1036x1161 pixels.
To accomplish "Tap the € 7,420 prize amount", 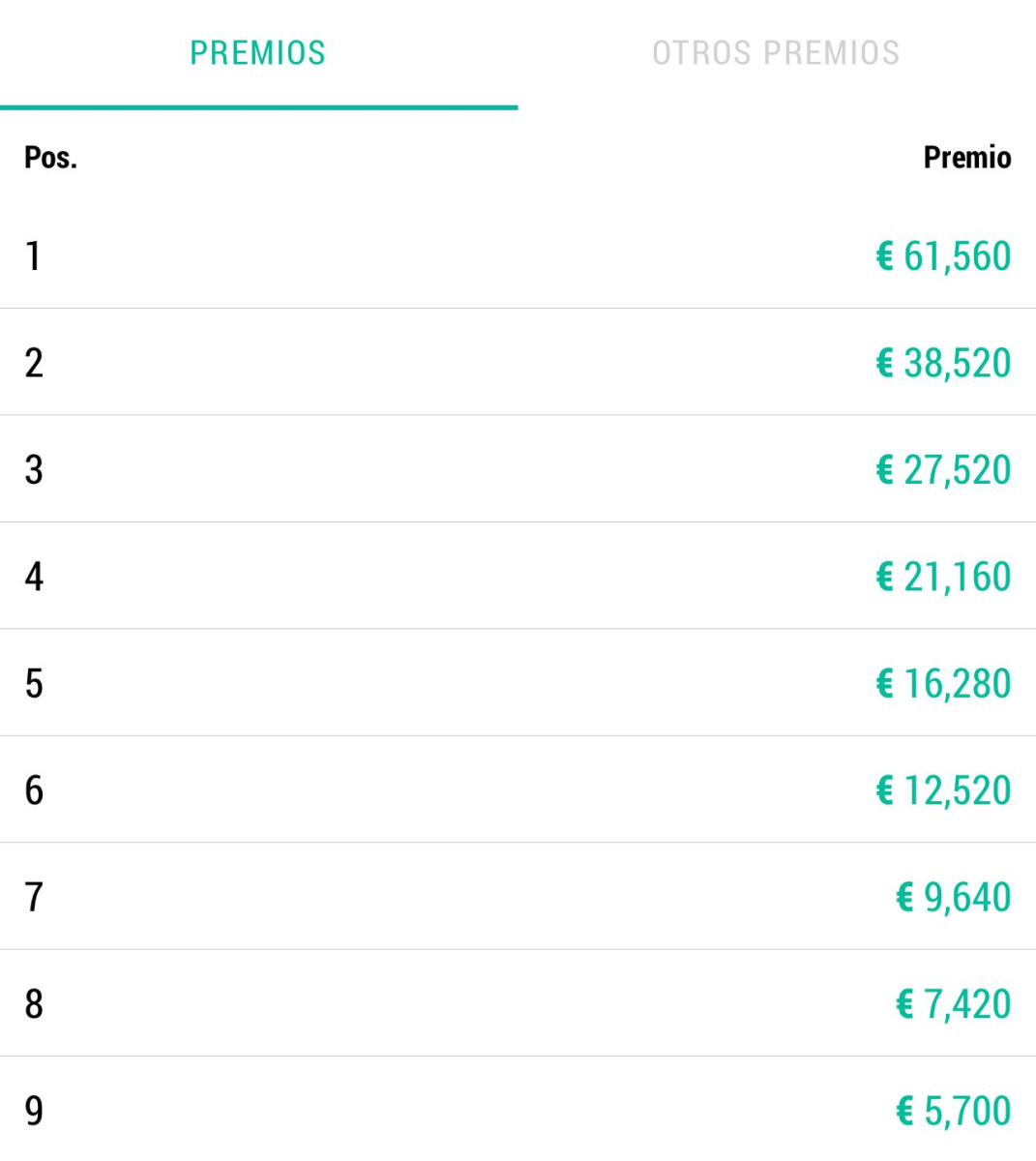I will [x=953, y=1004].
